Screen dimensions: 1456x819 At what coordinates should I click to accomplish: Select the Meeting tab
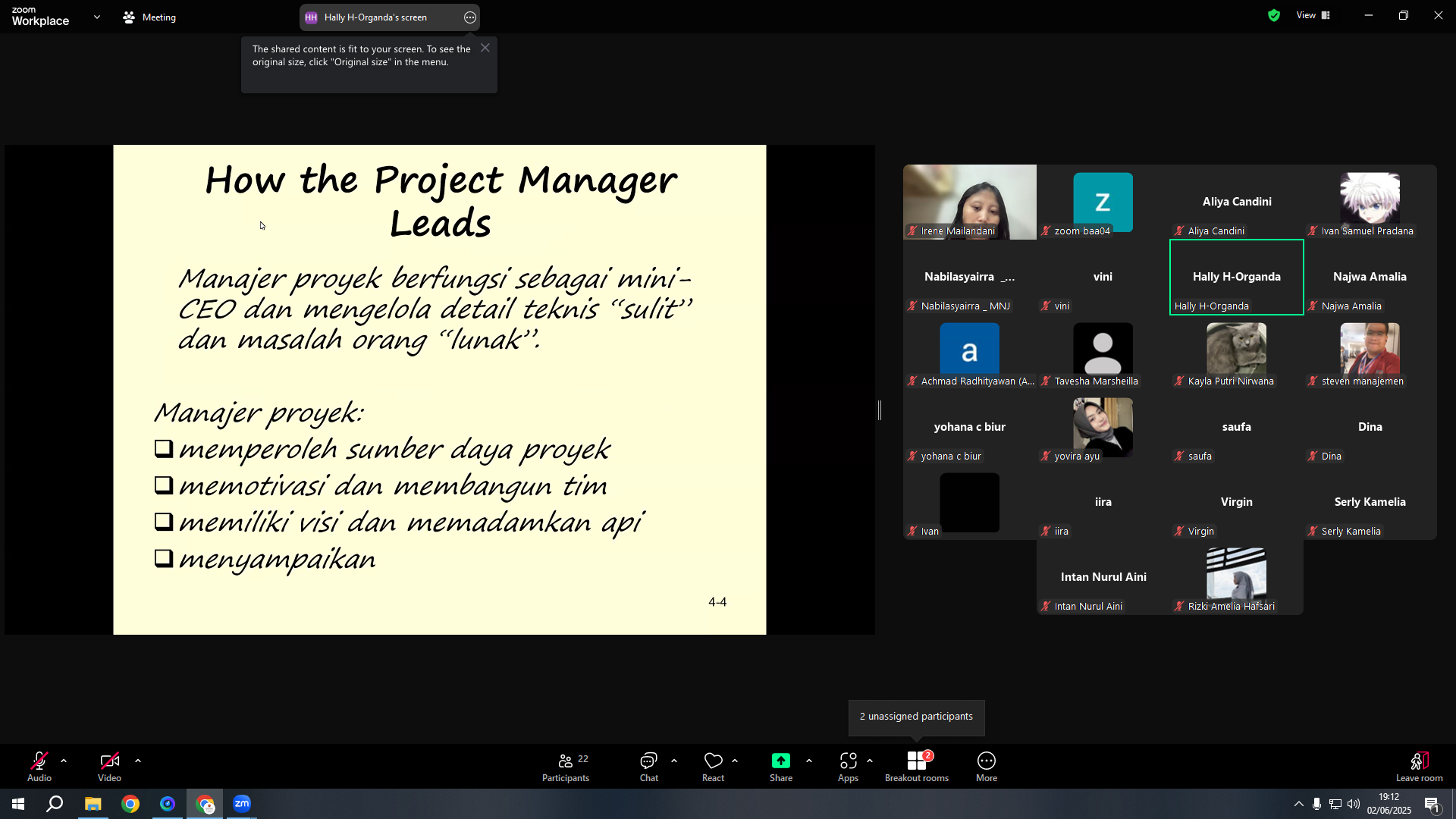(149, 17)
